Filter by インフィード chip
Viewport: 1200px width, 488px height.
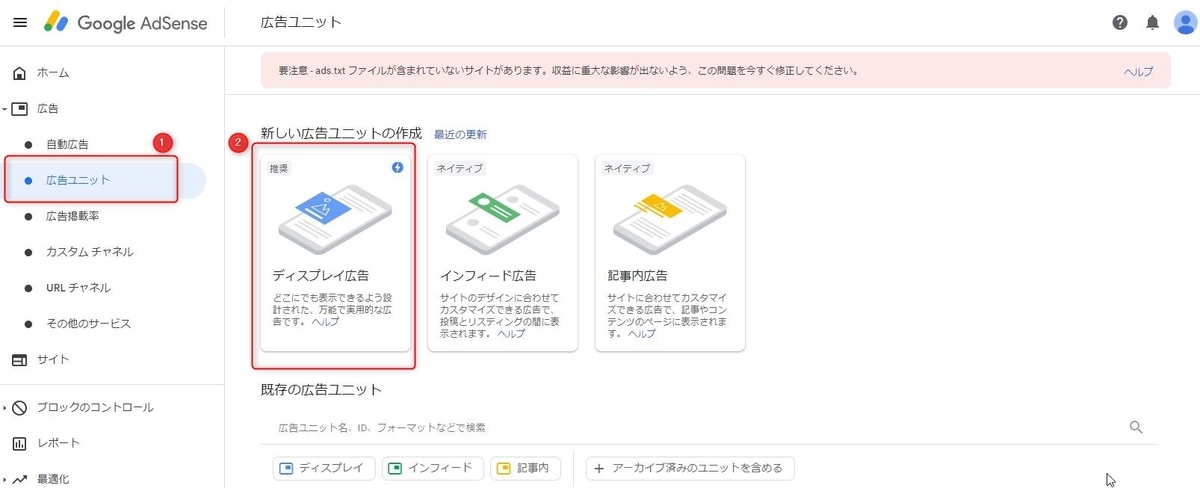click(x=433, y=468)
